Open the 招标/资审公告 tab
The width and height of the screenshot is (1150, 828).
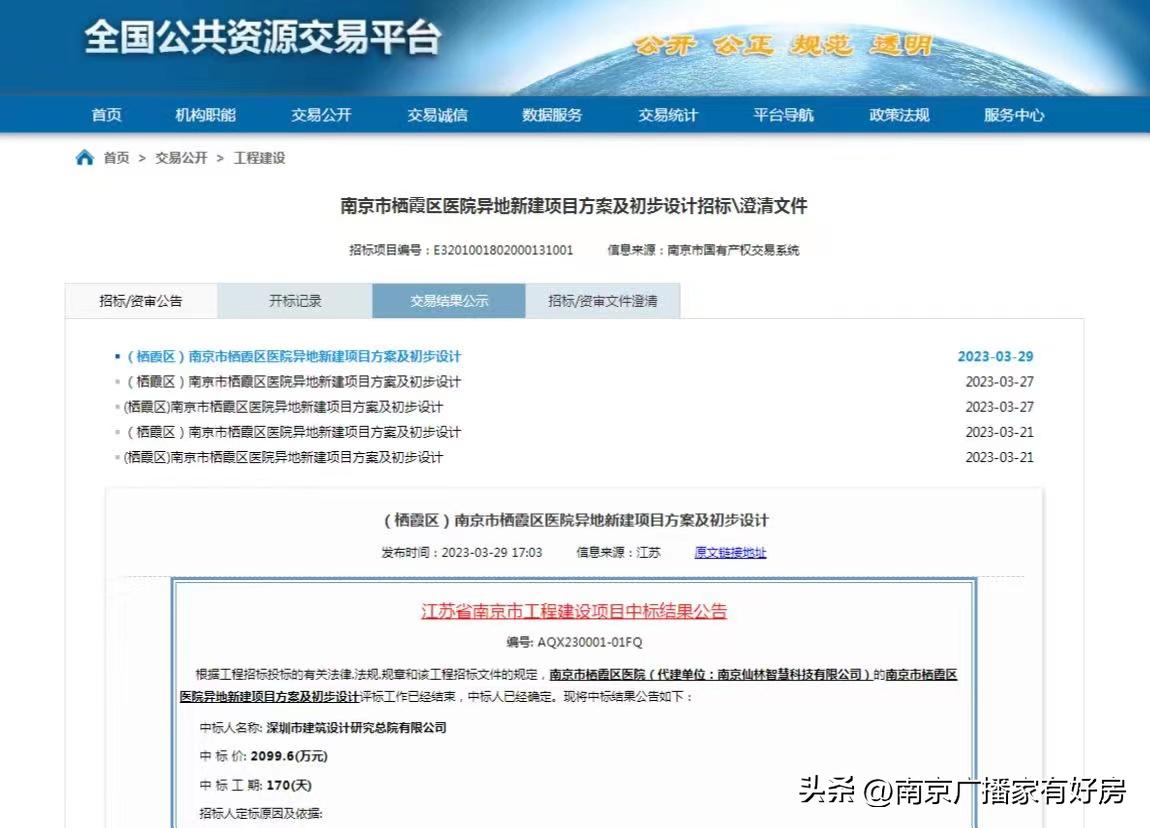click(141, 300)
